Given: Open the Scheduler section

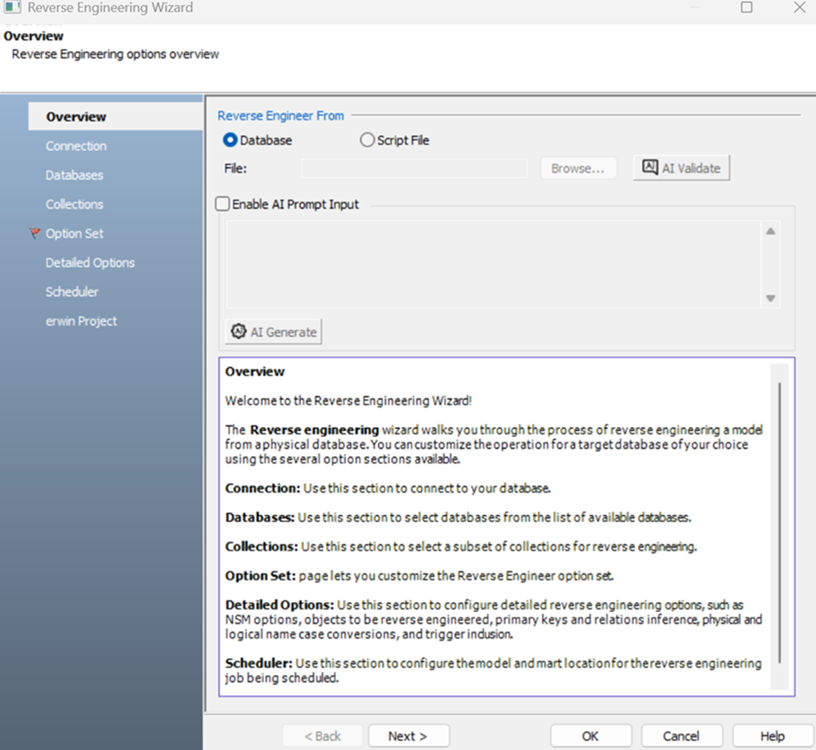Looking at the screenshot, I should pos(72,292).
